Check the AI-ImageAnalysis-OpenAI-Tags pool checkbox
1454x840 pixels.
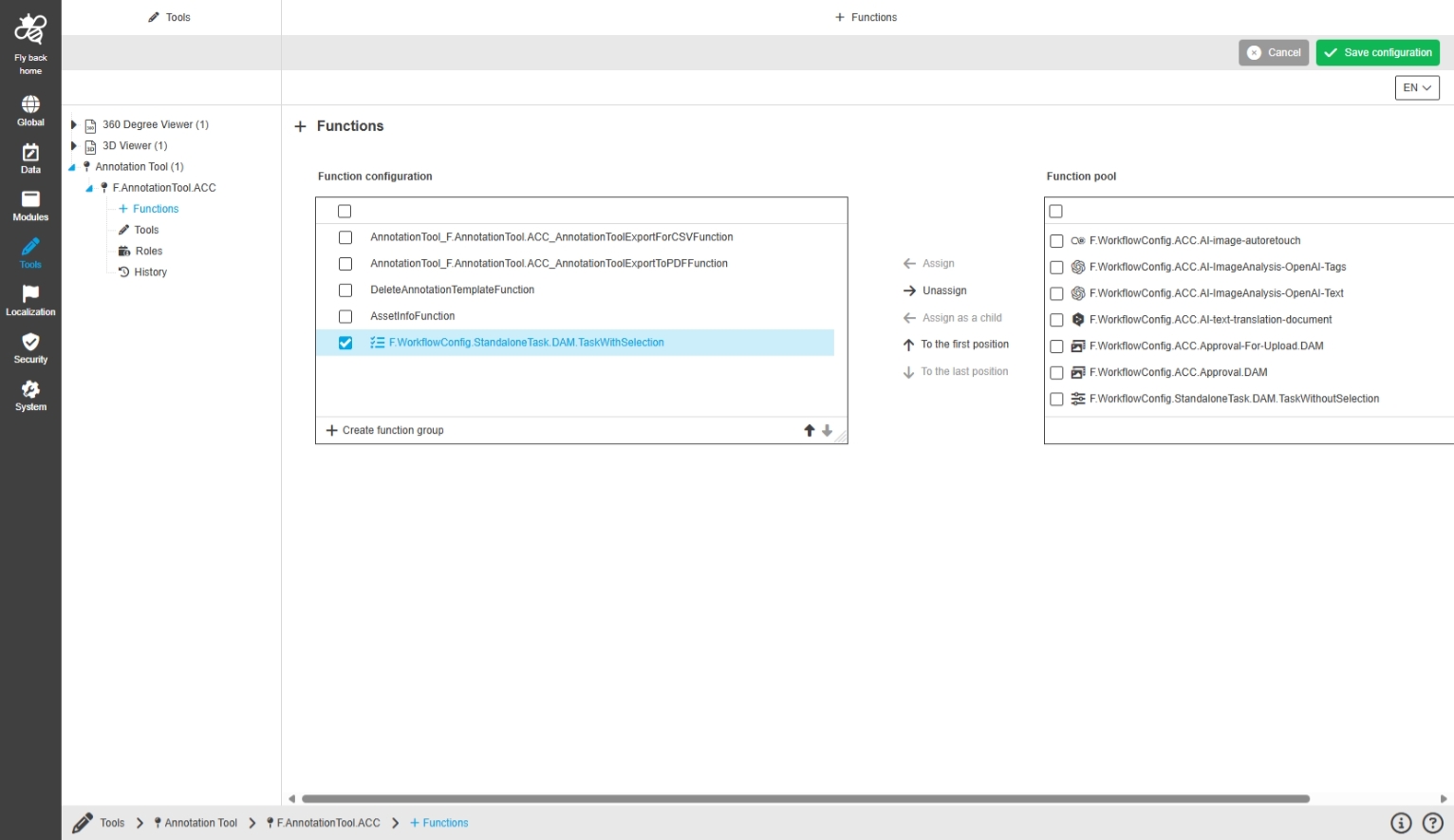pos(1056,268)
